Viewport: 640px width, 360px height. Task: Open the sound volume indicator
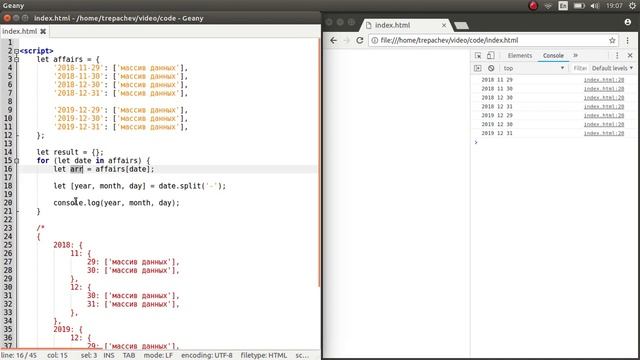pos(595,6)
